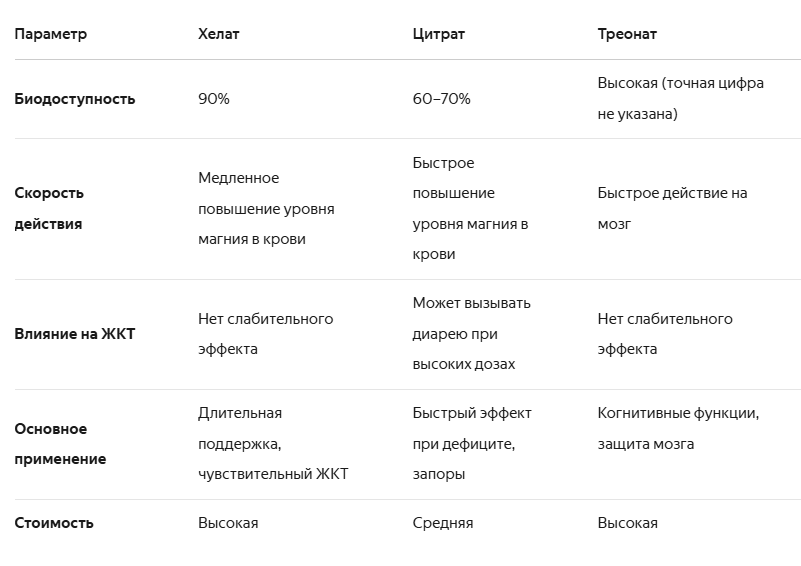The width and height of the screenshot is (801, 566).
Task: Click the Медленное повышение уровня магния cell
Action: click(266, 208)
